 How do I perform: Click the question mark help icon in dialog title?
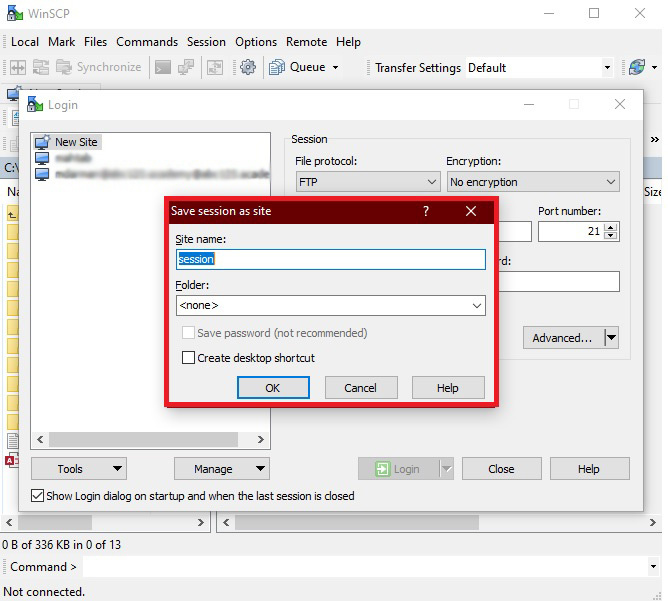tap(426, 211)
